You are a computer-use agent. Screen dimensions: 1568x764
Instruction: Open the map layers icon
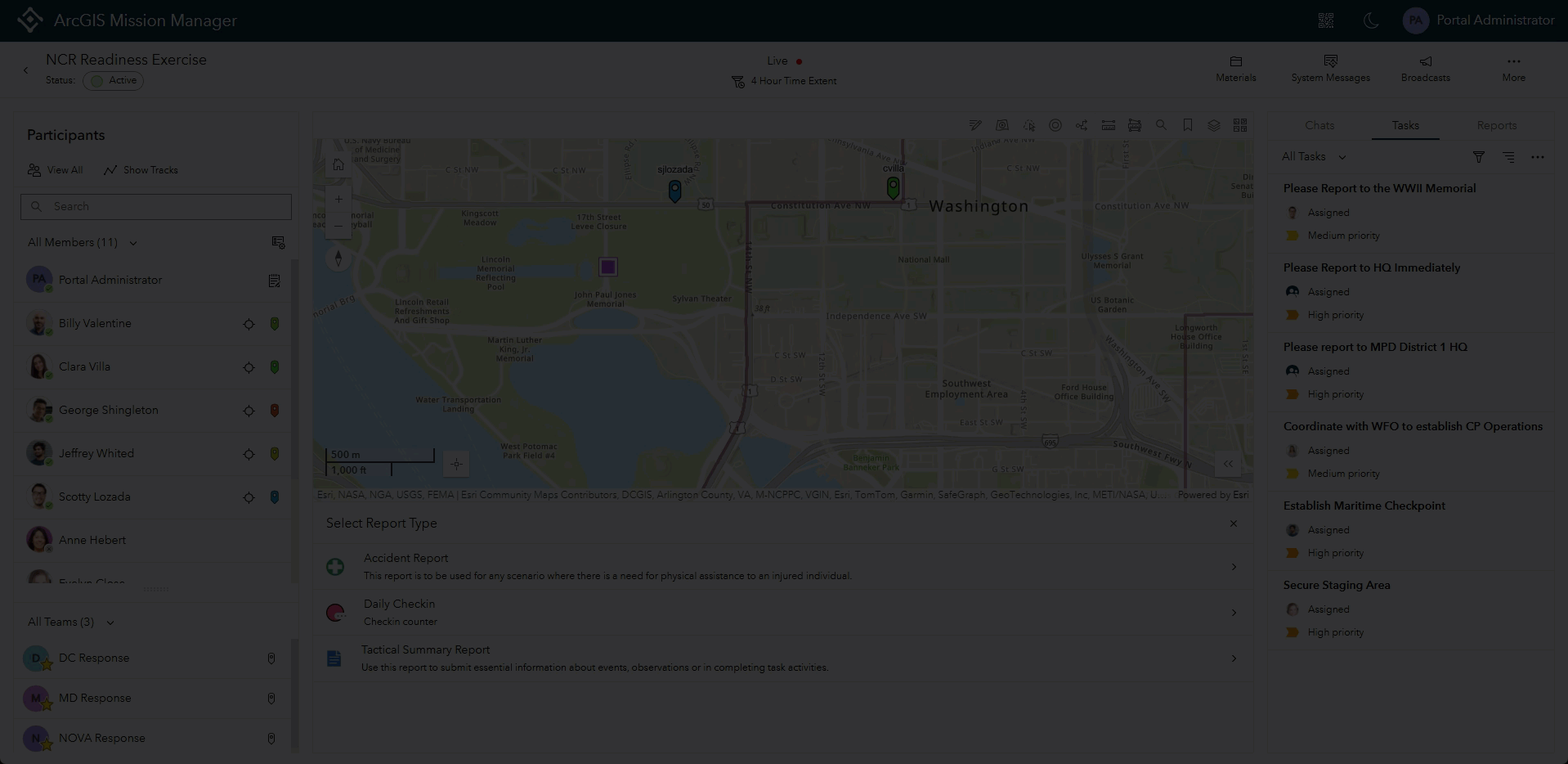pyautogui.click(x=1214, y=125)
